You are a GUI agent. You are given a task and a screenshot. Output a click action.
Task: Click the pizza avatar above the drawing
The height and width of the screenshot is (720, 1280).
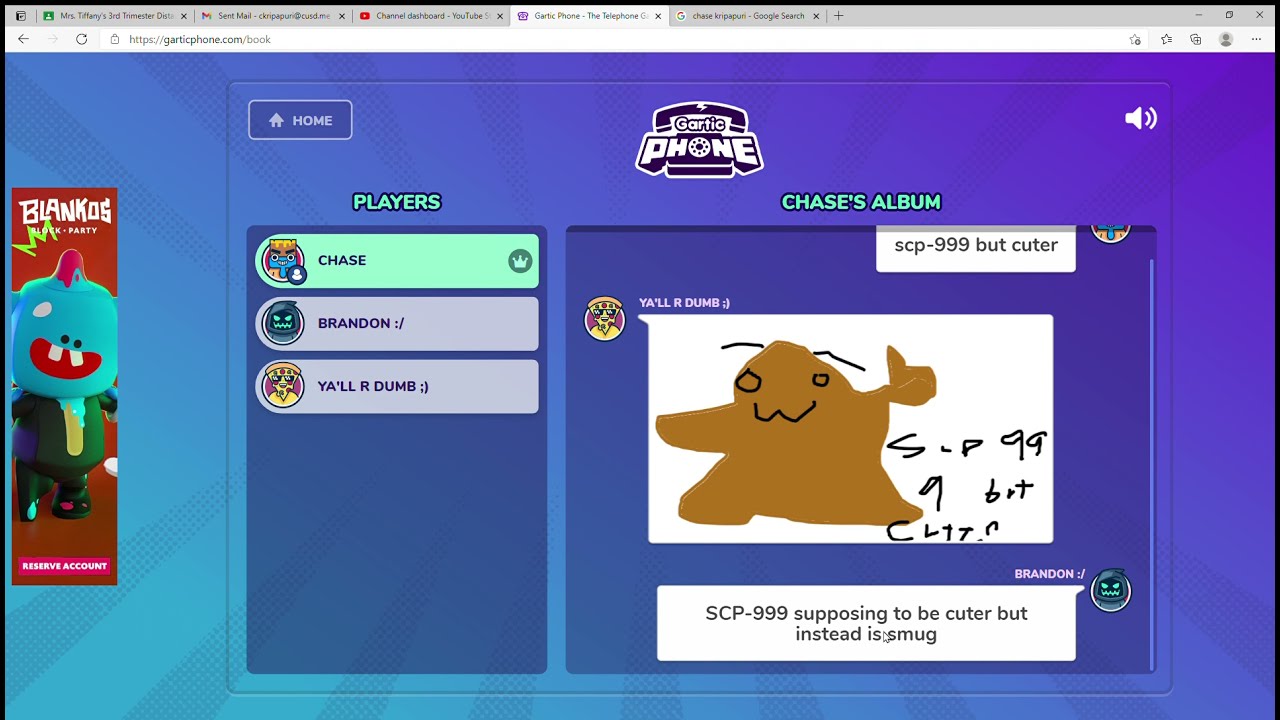click(604, 319)
